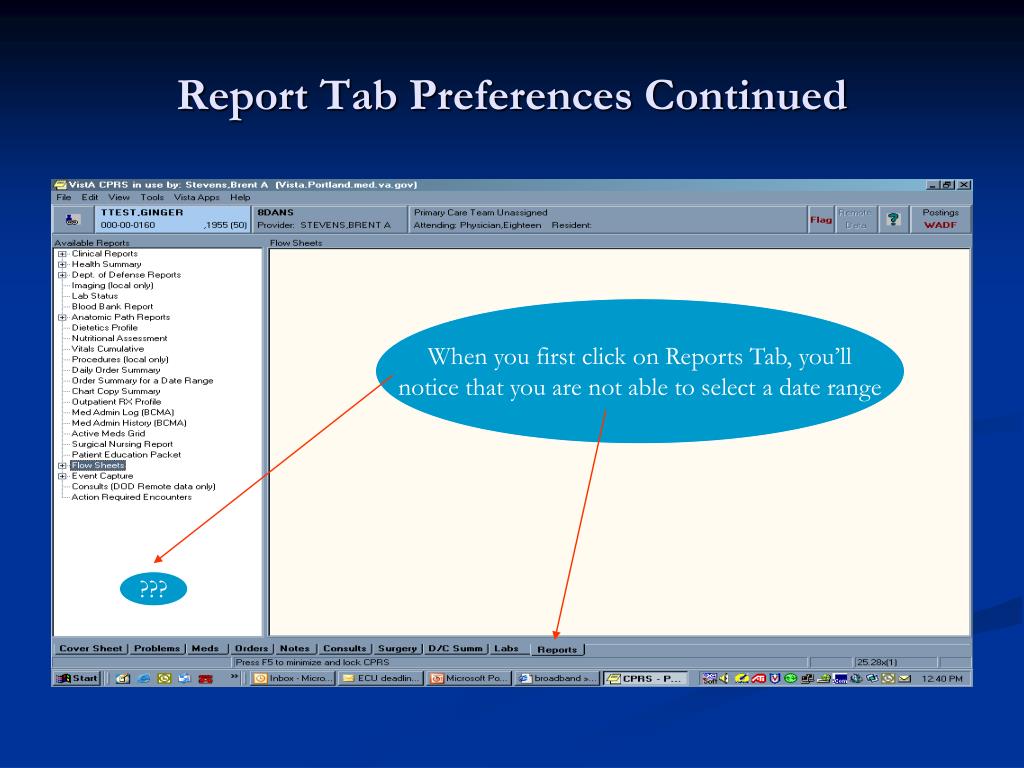
Task: Open the View menu
Action: (119, 197)
